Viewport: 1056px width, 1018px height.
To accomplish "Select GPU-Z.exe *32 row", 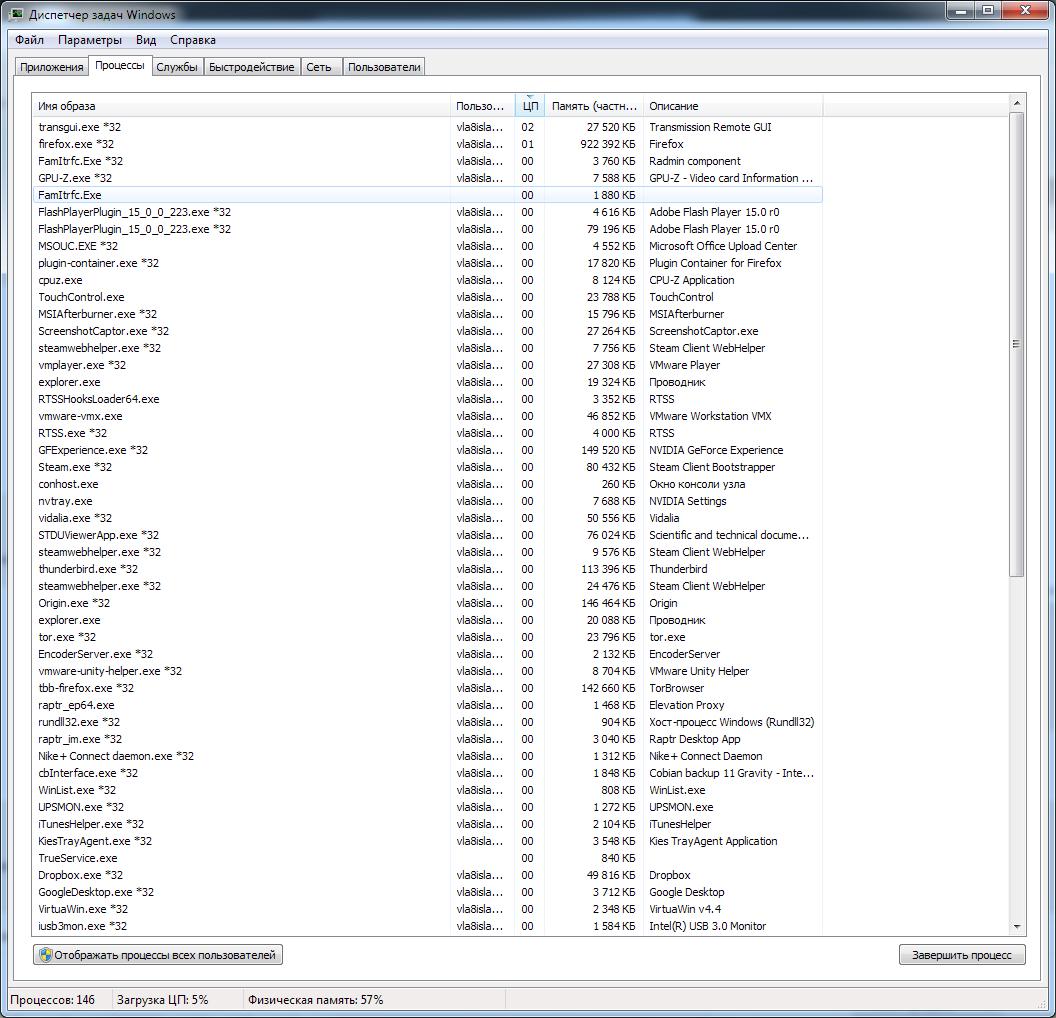I will pyautogui.click(x=428, y=178).
